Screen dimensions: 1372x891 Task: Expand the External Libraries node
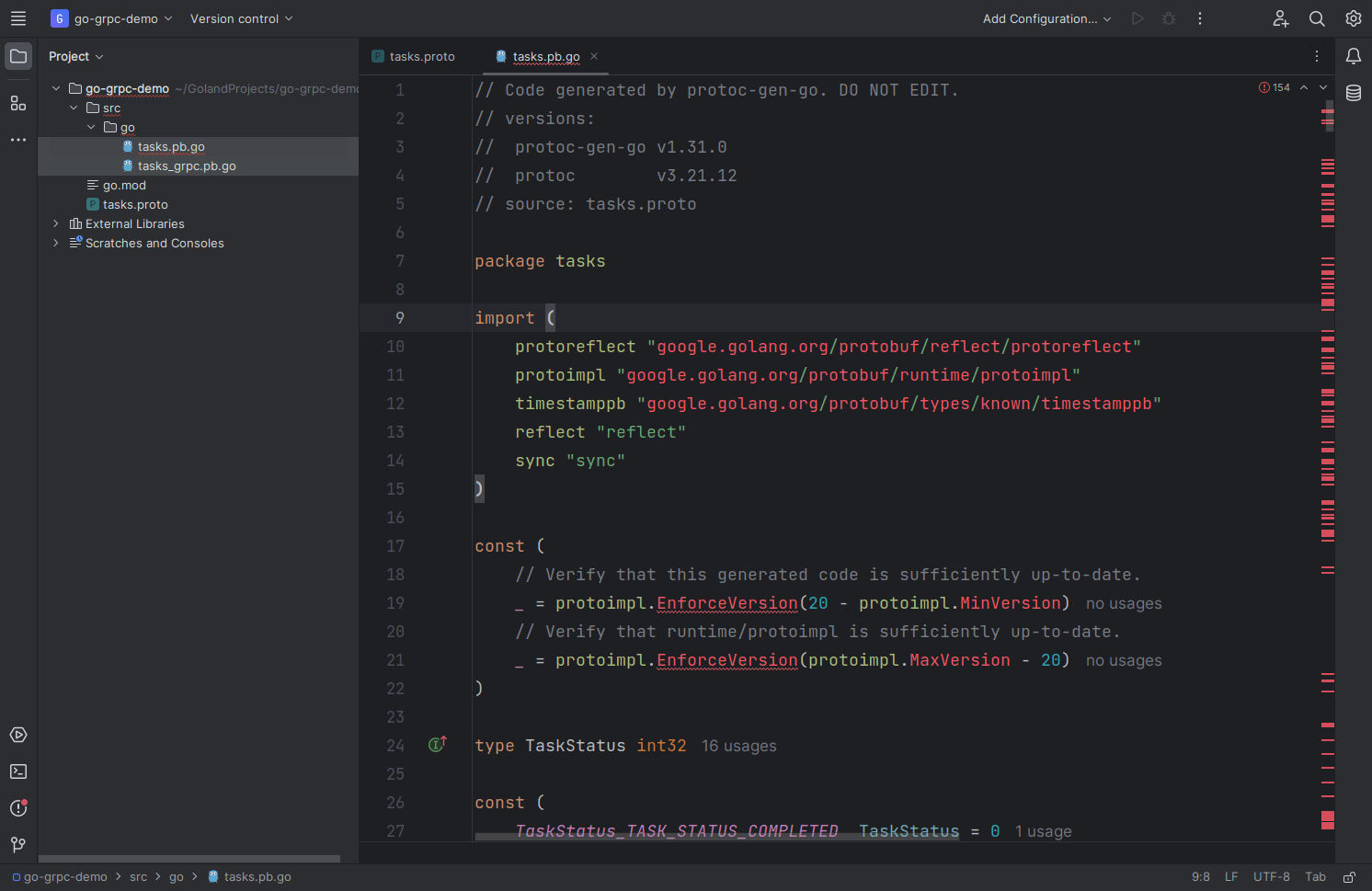pyautogui.click(x=56, y=223)
